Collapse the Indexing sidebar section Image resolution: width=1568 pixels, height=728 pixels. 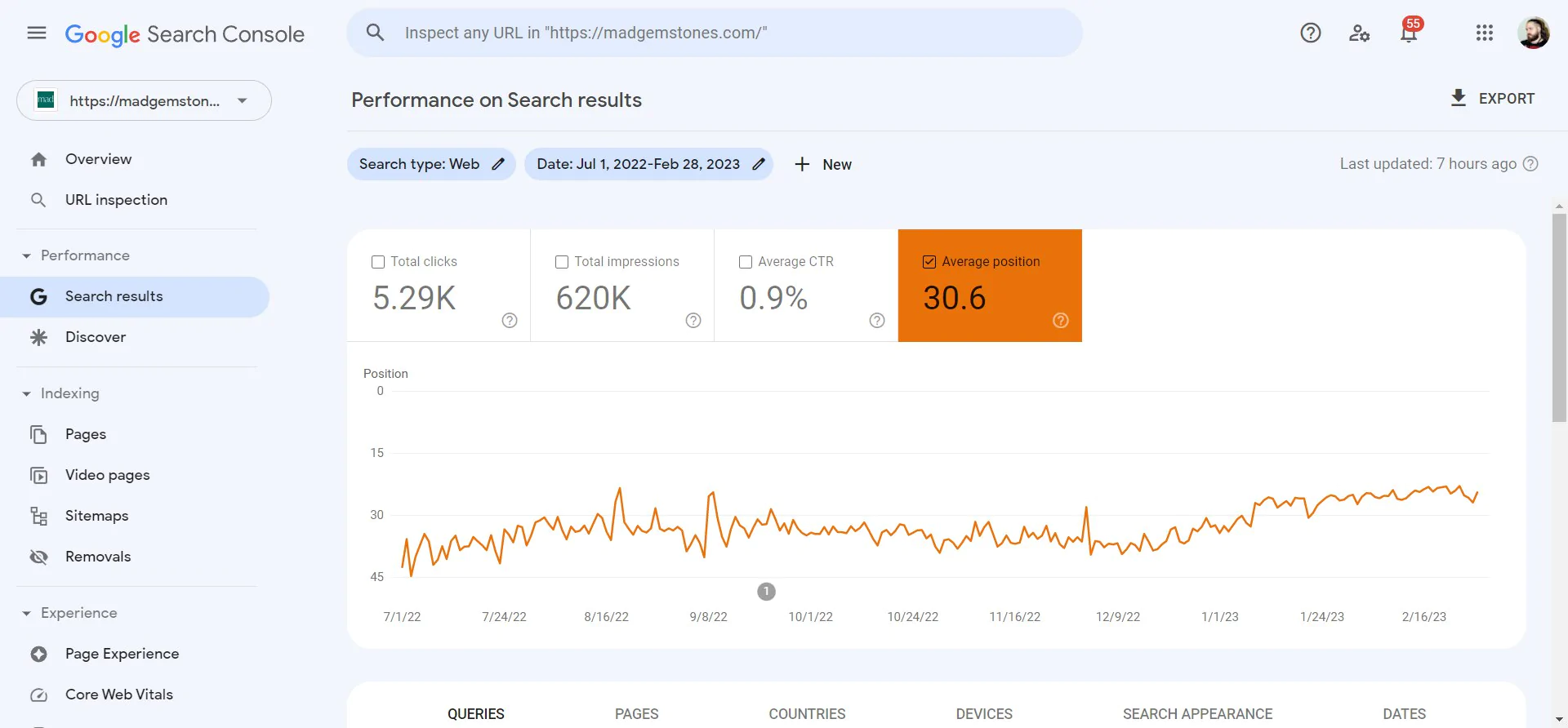coord(26,394)
